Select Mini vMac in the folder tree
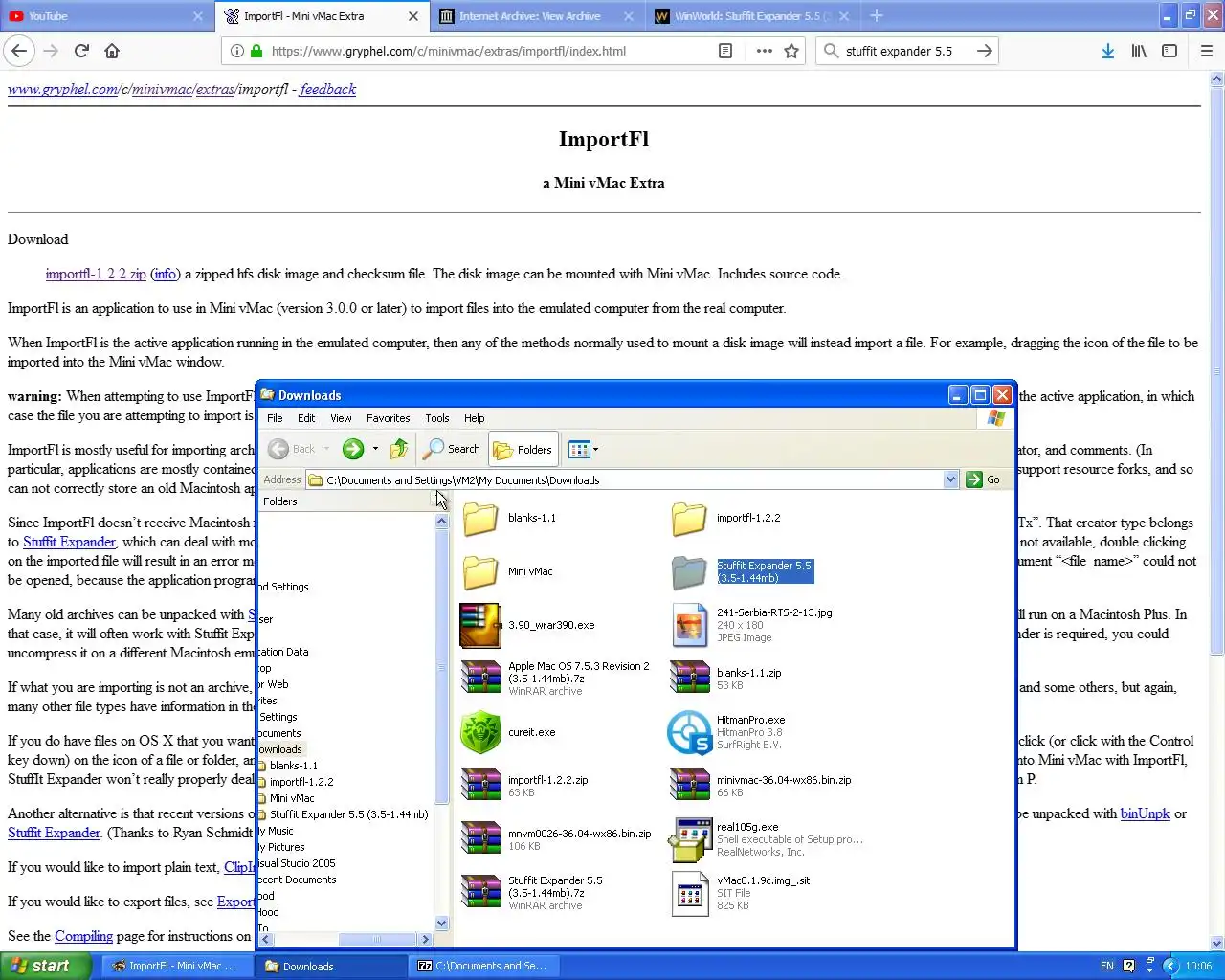 (292, 798)
